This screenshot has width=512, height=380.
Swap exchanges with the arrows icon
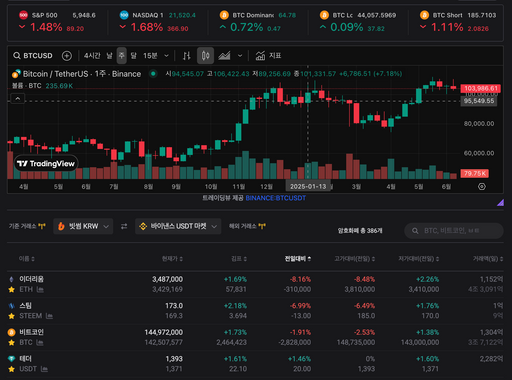[124, 227]
